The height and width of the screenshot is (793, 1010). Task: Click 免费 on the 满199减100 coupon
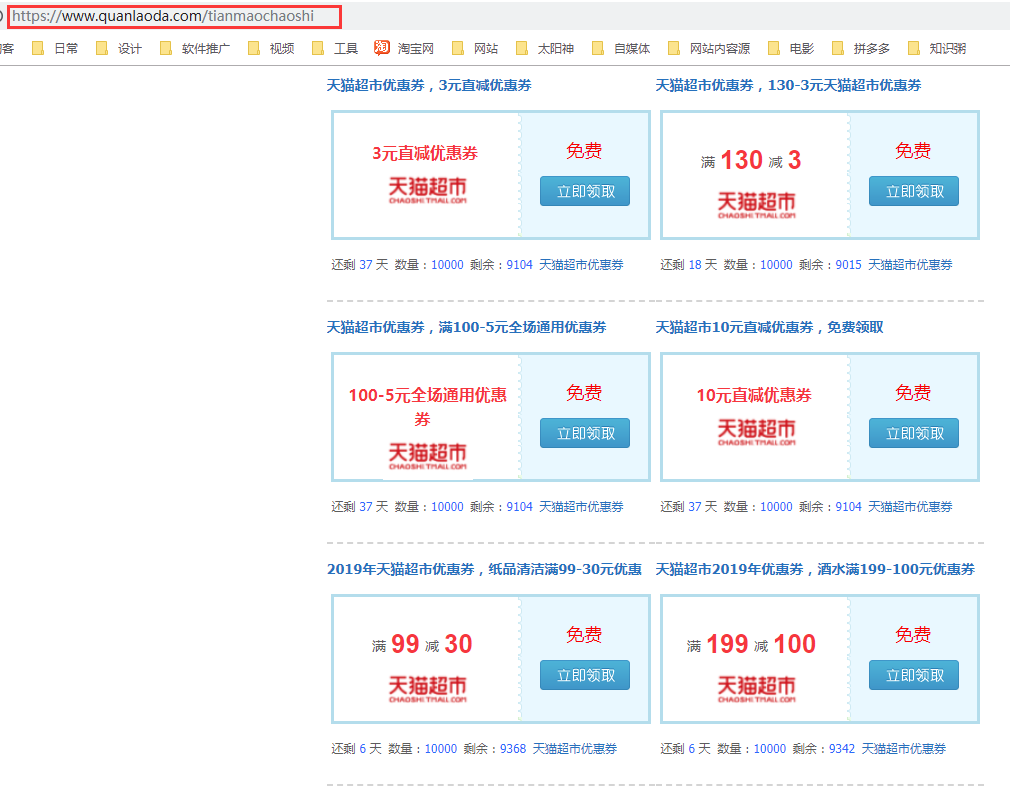[x=913, y=635]
